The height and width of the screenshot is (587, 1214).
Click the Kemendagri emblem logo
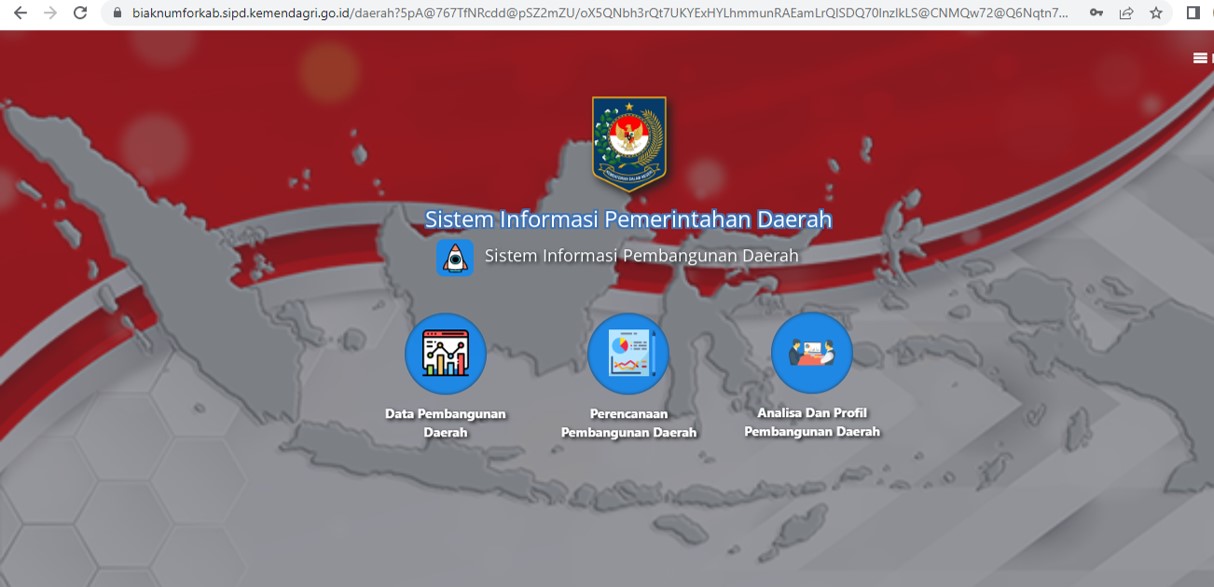(x=629, y=143)
